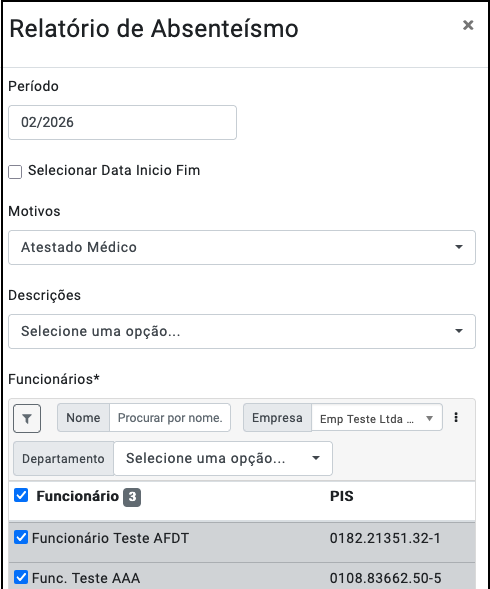
Task: Toggle the select-all Funcionário header checkbox
Action: (21, 495)
